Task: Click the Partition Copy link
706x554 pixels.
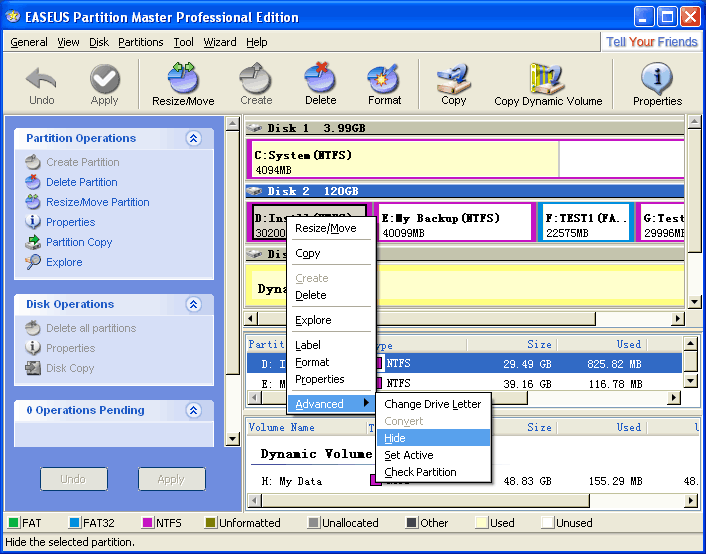Action: click(x=79, y=242)
